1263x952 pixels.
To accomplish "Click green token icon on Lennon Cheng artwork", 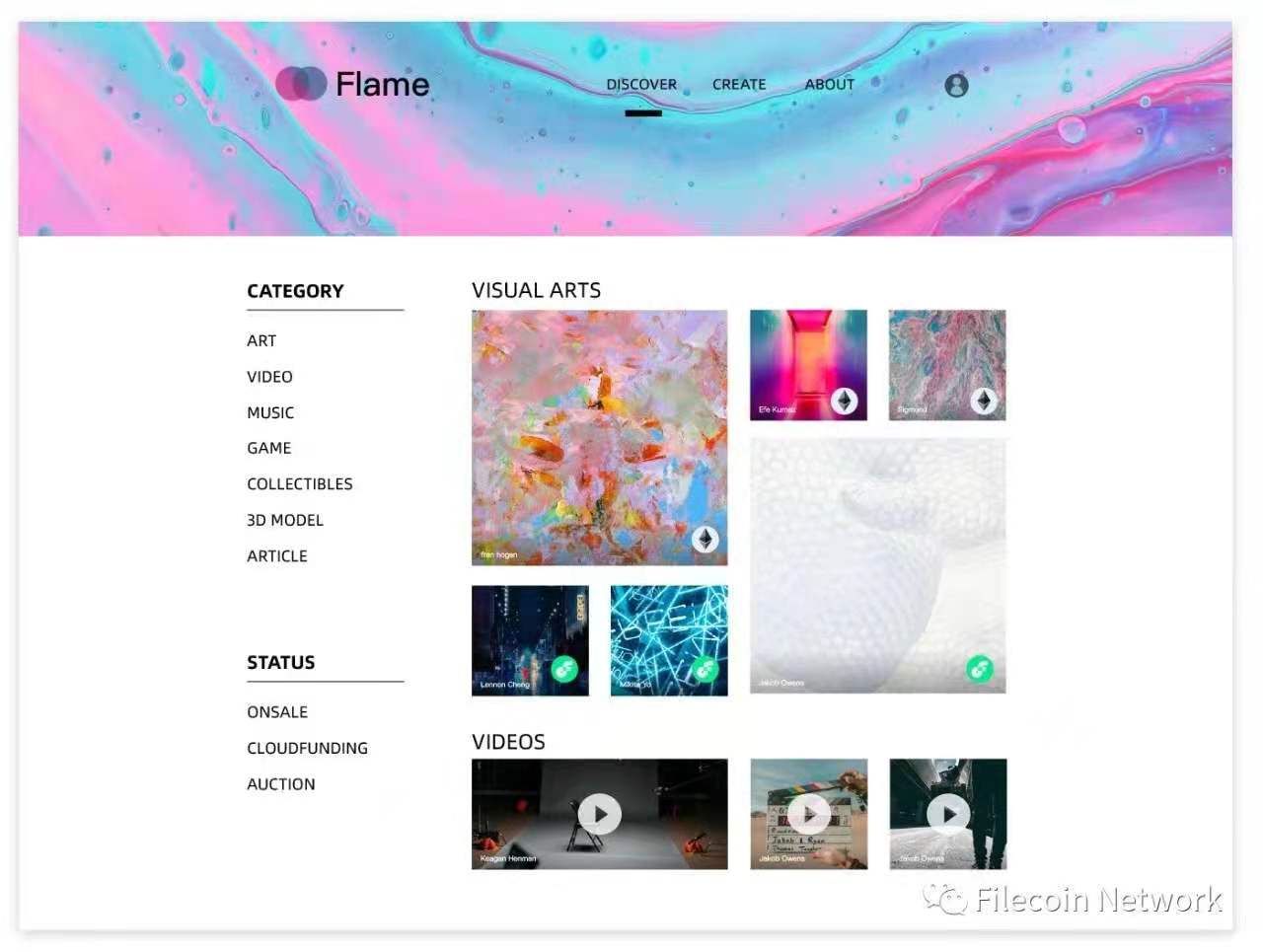I will (564, 670).
